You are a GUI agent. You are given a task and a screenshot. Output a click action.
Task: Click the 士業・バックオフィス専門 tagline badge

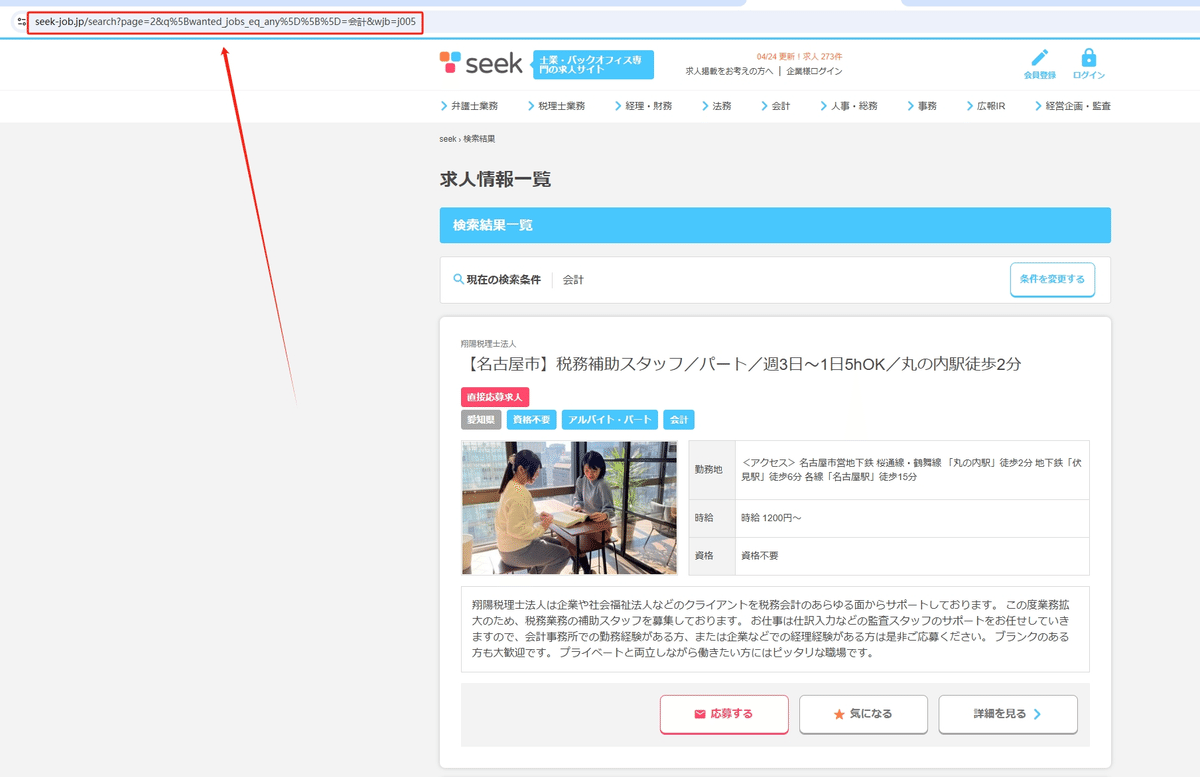pyautogui.click(x=593, y=65)
